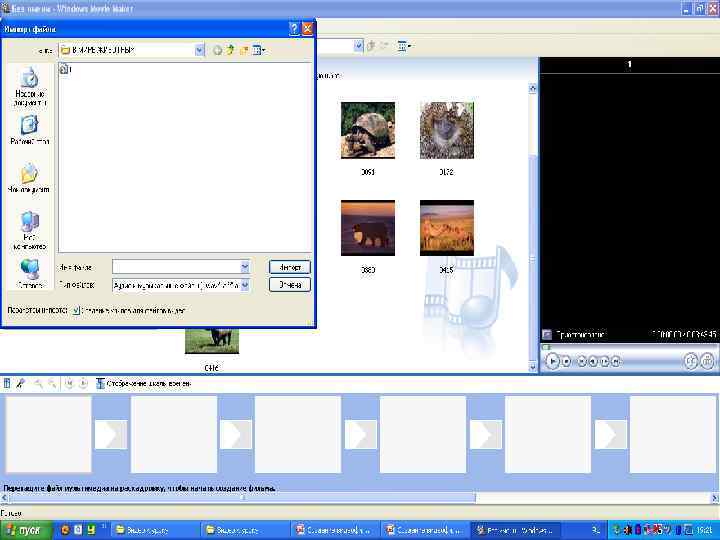Open Set Audio Levels in storyboard toolbar

point(7,383)
